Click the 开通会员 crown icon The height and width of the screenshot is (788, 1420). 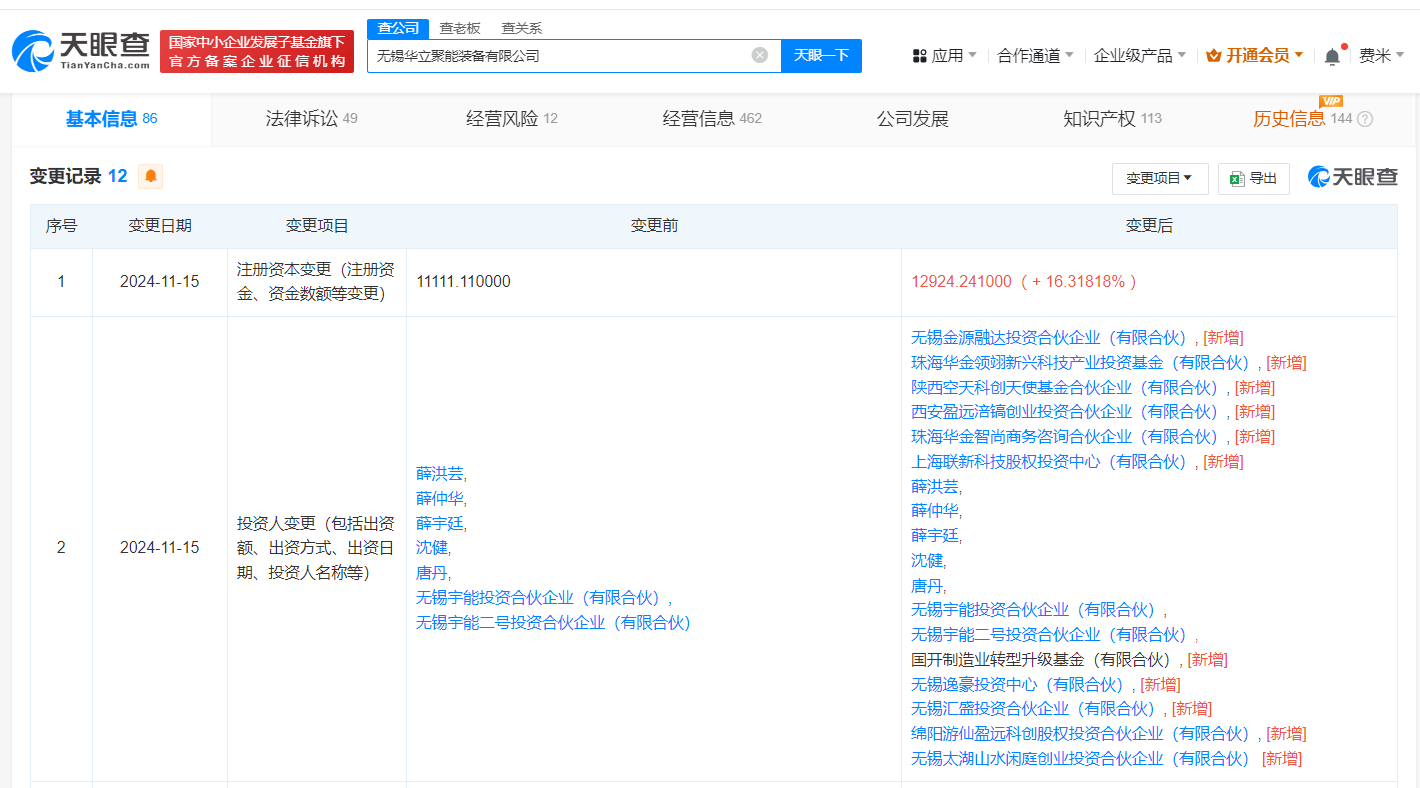pyautogui.click(x=1214, y=56)
